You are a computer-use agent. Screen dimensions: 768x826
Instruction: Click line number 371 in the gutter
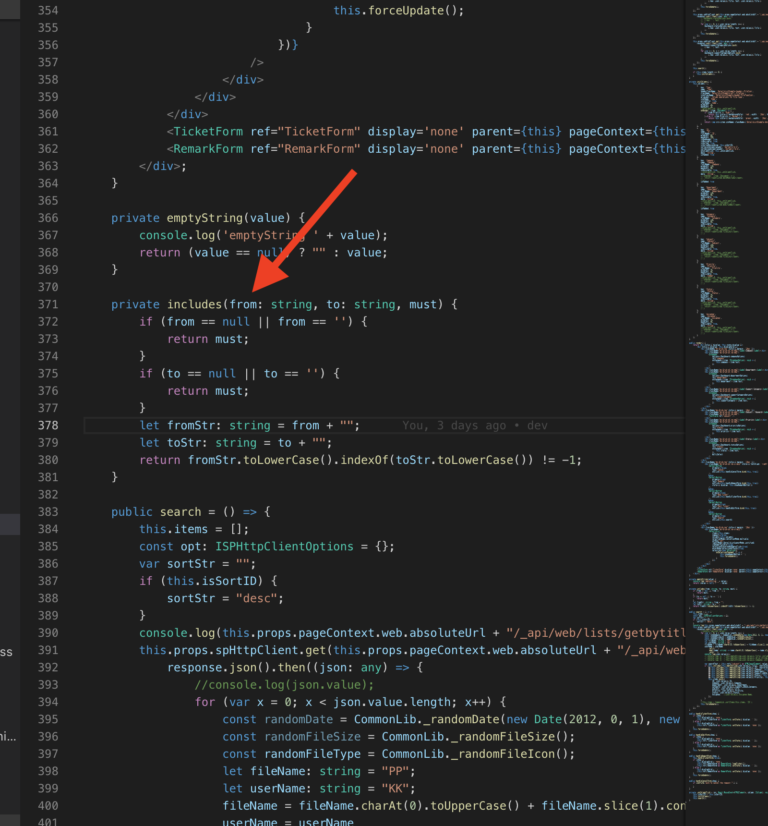pos(48,304)
